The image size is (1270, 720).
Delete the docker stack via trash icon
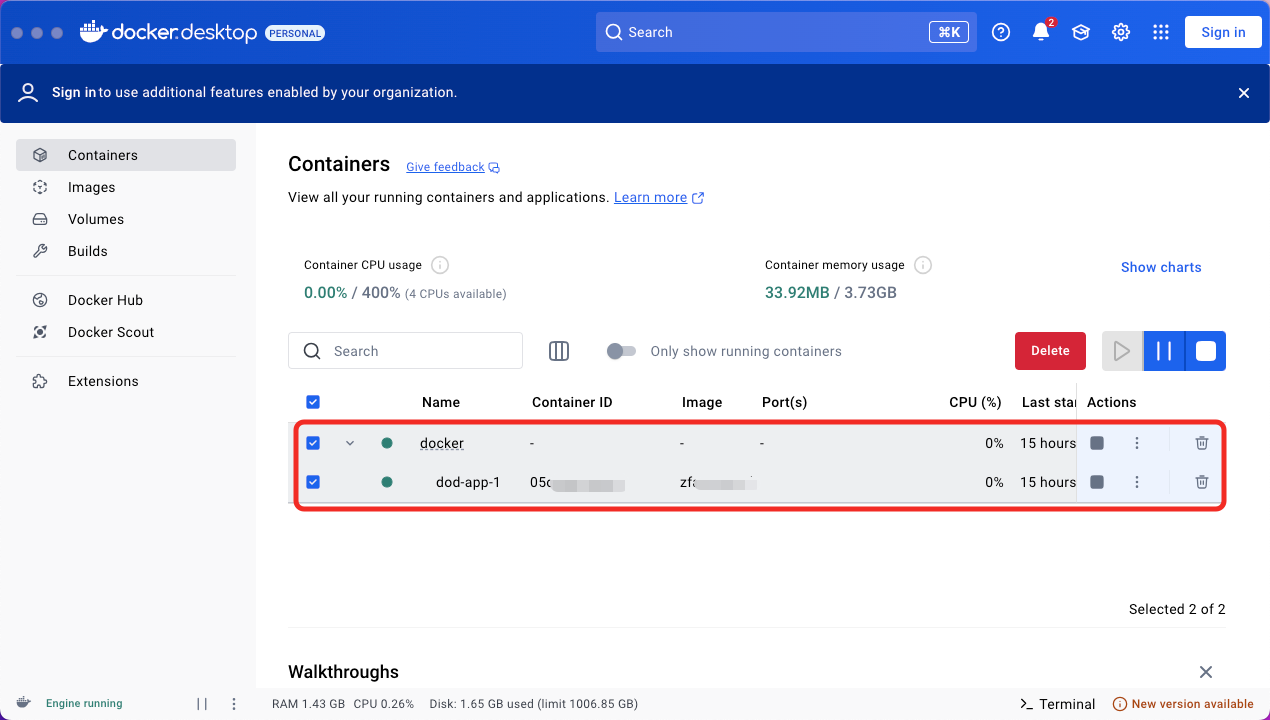pyautogui.click(x=1202, y=443)
